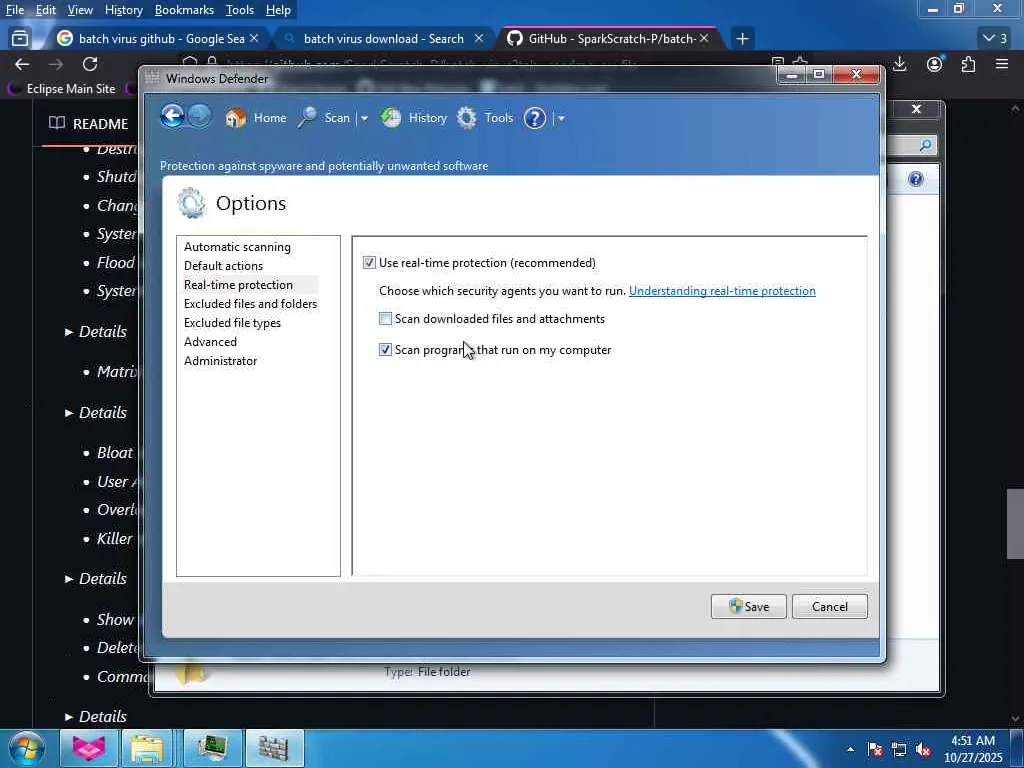Image resolution: width=1024 pixels, height=768 pixels.
Task: Expand the bottom Details disclosure
Action: [96, 716]
